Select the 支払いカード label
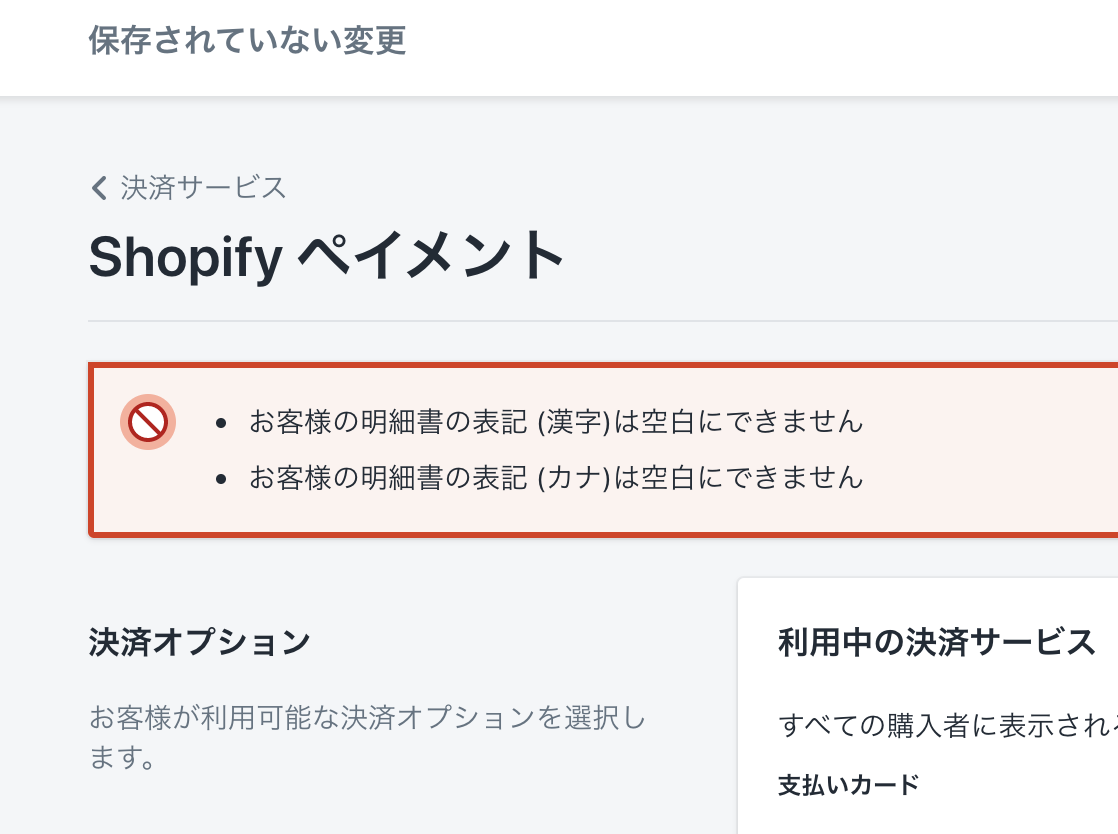 (848, 785)
